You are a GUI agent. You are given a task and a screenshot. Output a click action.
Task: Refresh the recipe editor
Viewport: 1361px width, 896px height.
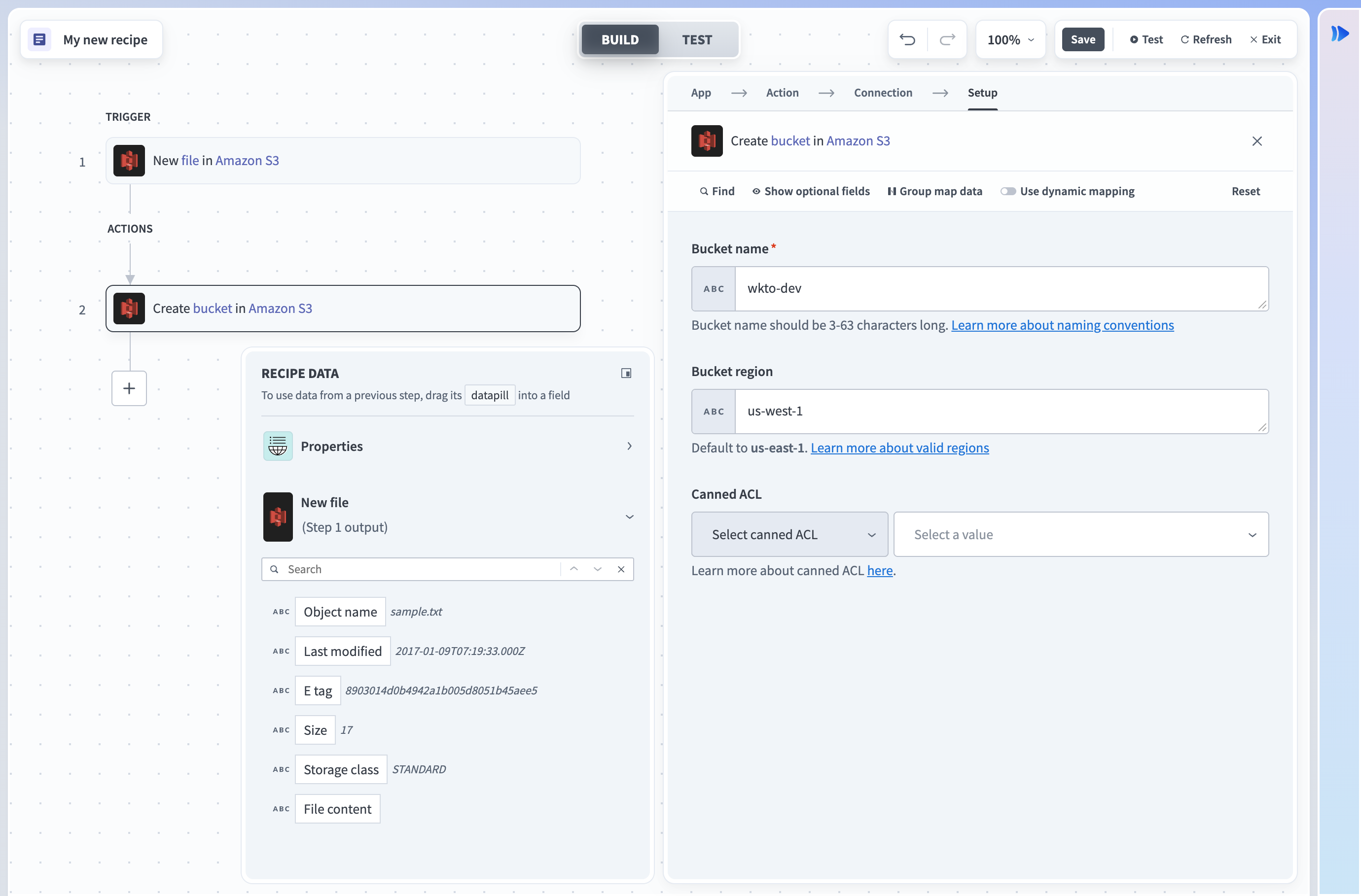click(1206, 39)
